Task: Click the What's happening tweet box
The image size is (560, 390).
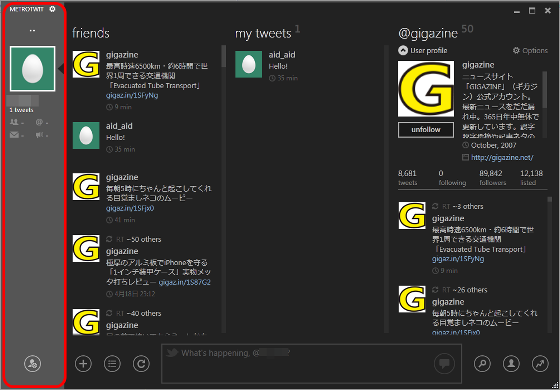Action: tap(311, 364)
